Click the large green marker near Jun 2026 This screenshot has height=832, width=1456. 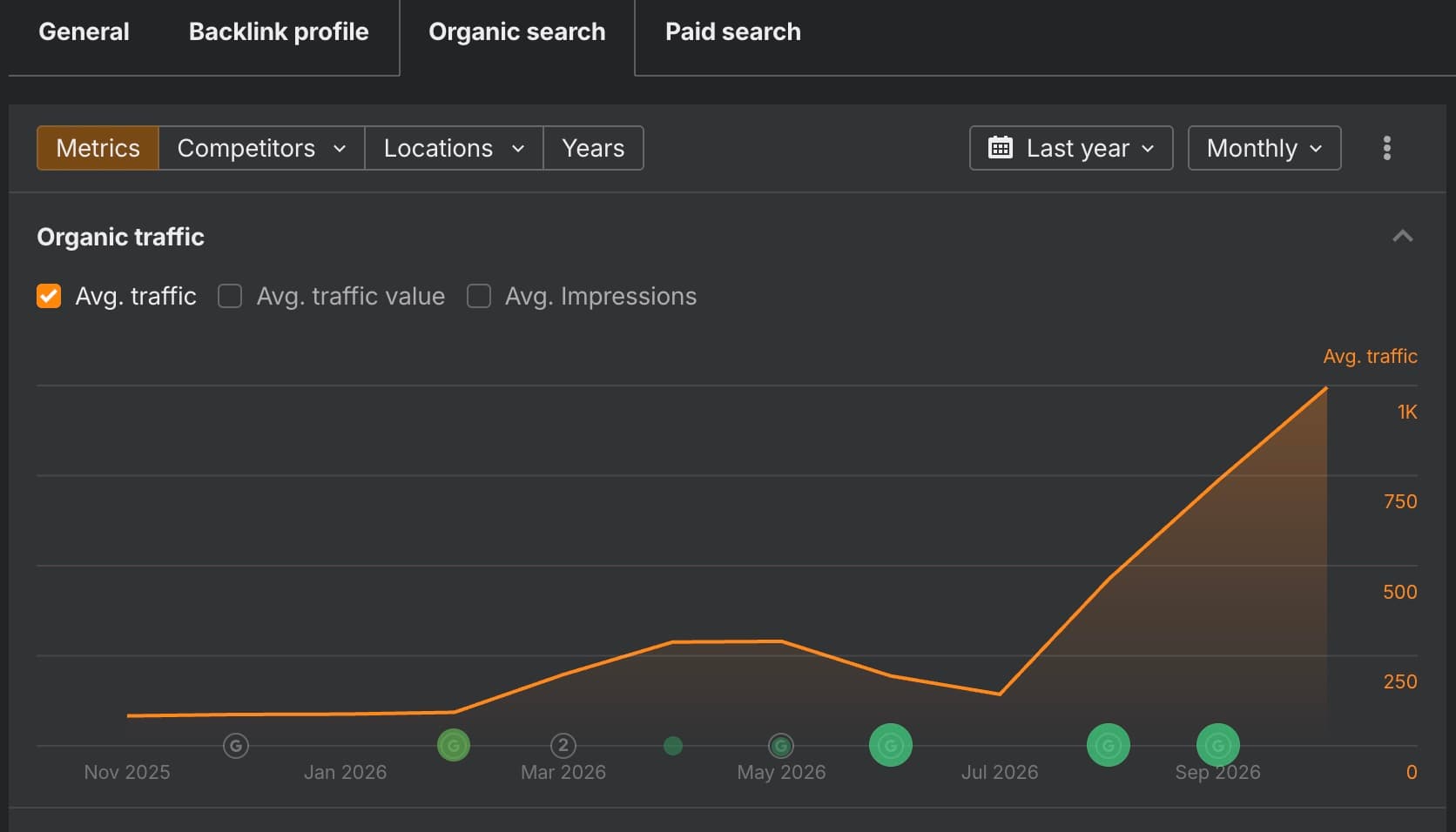pyautogui.click(x=891, y=746)
